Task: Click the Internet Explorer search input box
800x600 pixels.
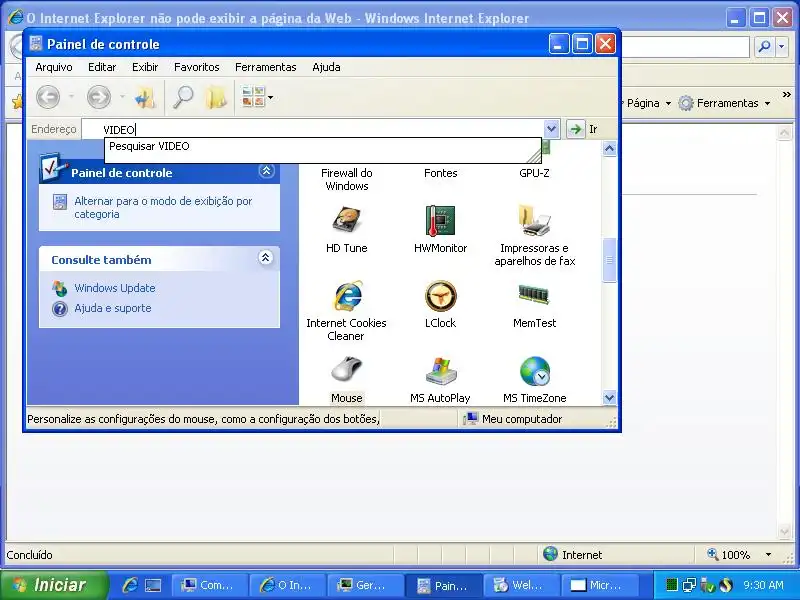Action: pyautogui.click(x=685, y=47)
